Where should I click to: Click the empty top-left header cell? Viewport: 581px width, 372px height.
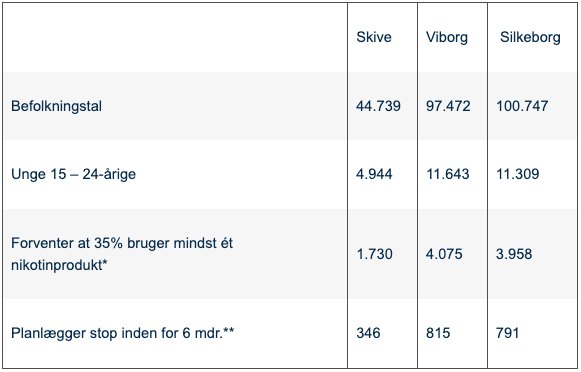point(175,37)
